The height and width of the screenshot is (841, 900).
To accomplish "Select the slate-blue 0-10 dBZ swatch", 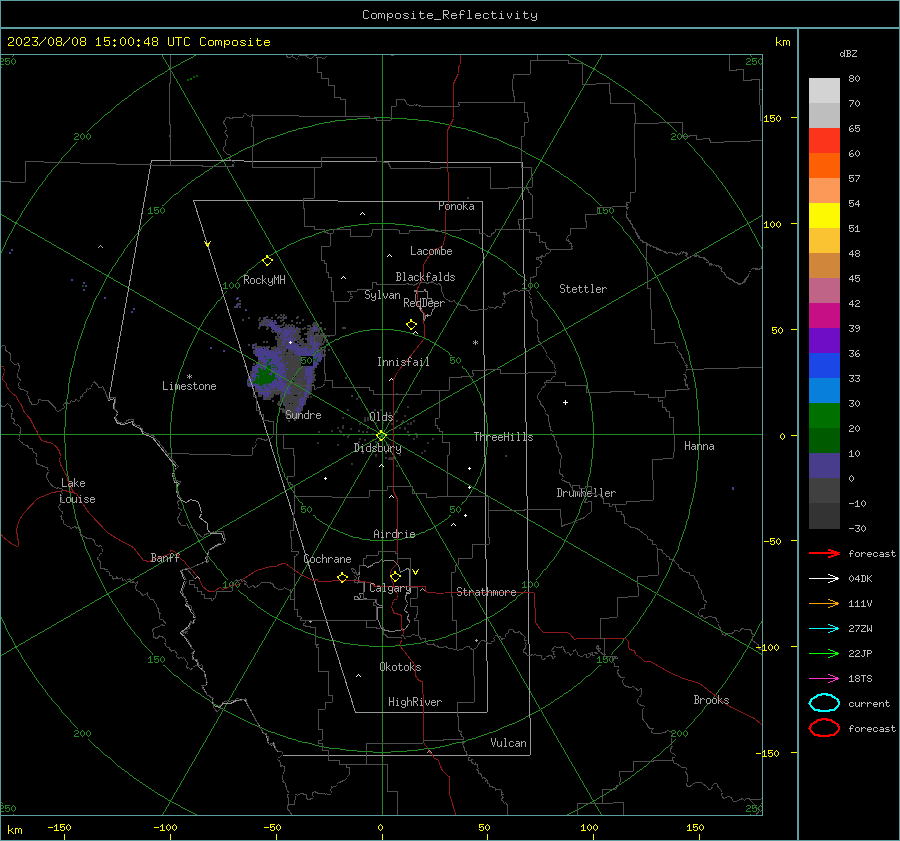I will tap(824, 466).
